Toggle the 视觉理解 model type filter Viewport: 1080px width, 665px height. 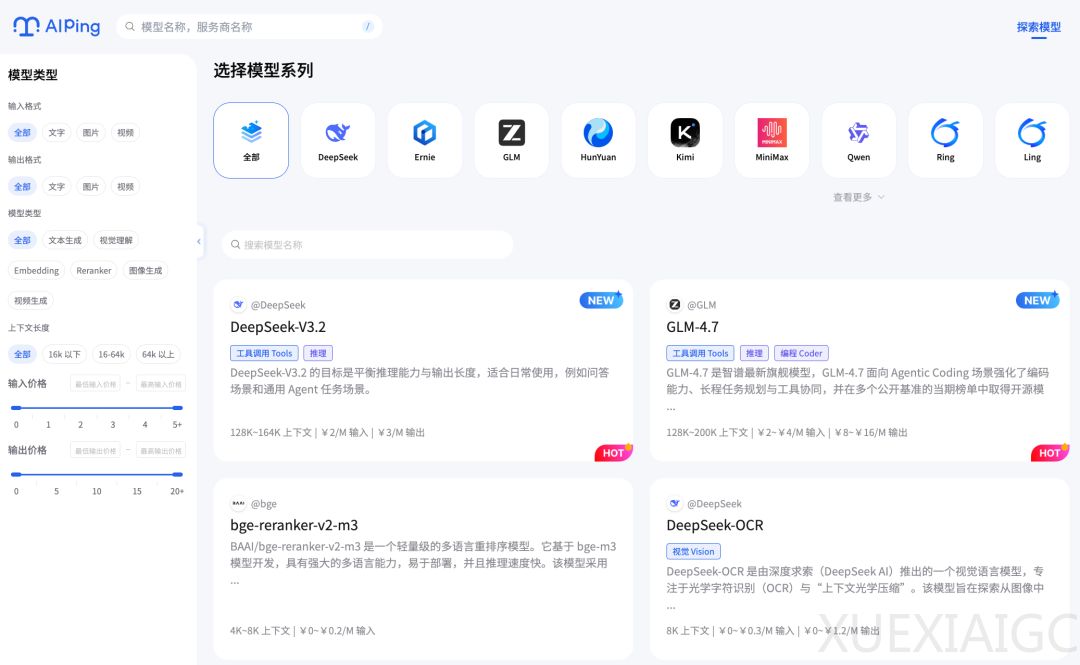pos(117,240)
